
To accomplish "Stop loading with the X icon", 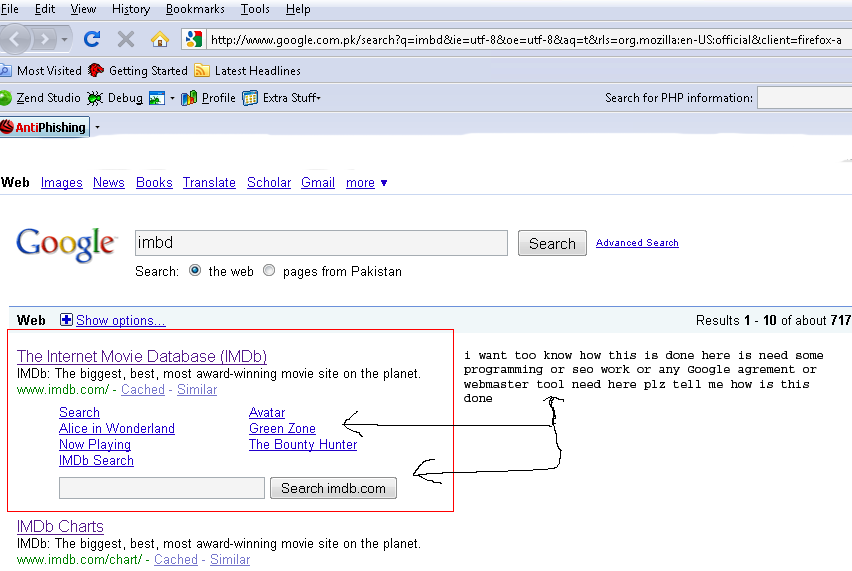I will 126,39.
